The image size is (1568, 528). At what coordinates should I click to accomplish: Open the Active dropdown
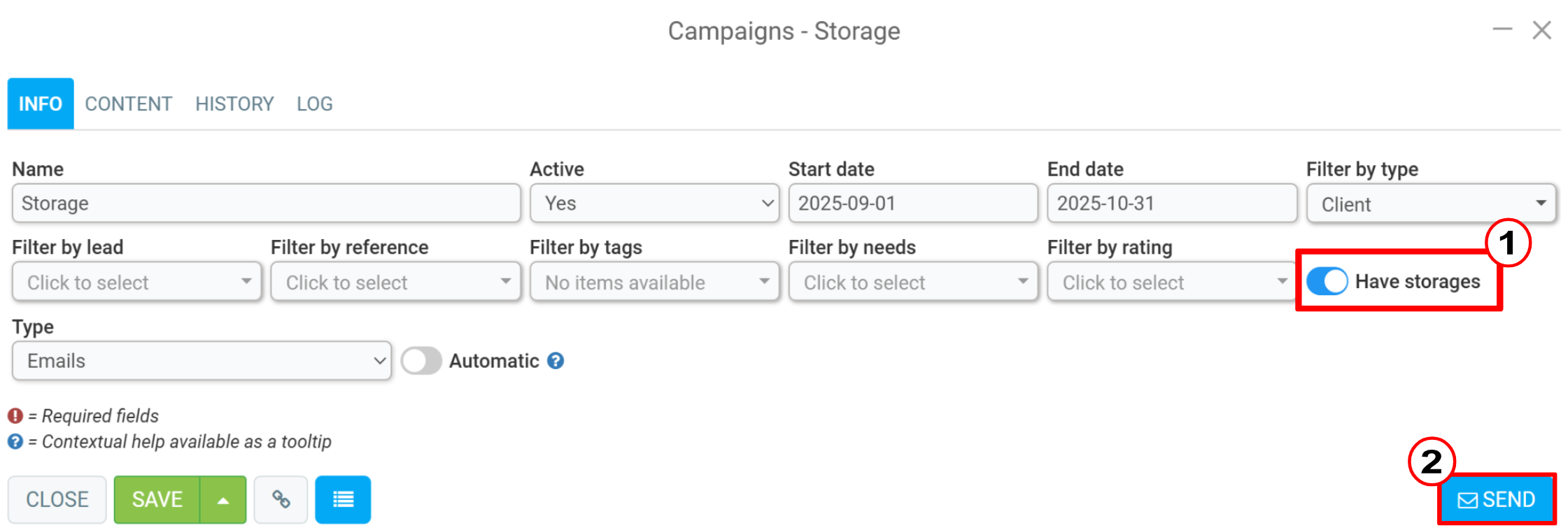pyautogui.click(x=654, y=204)
